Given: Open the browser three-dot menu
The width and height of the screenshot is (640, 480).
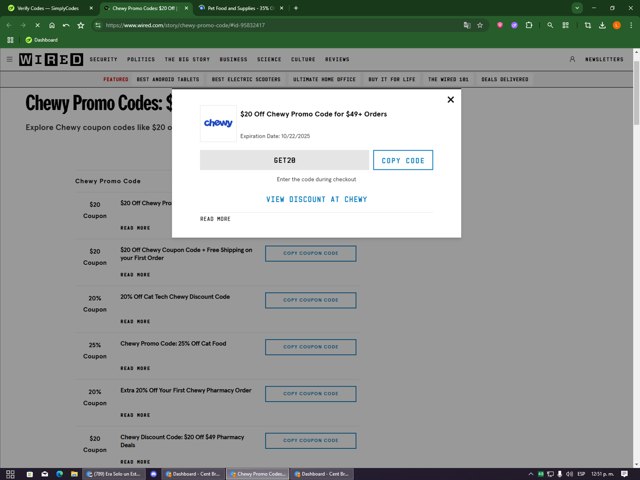Looking at the screenshot, I should (631, 25).
